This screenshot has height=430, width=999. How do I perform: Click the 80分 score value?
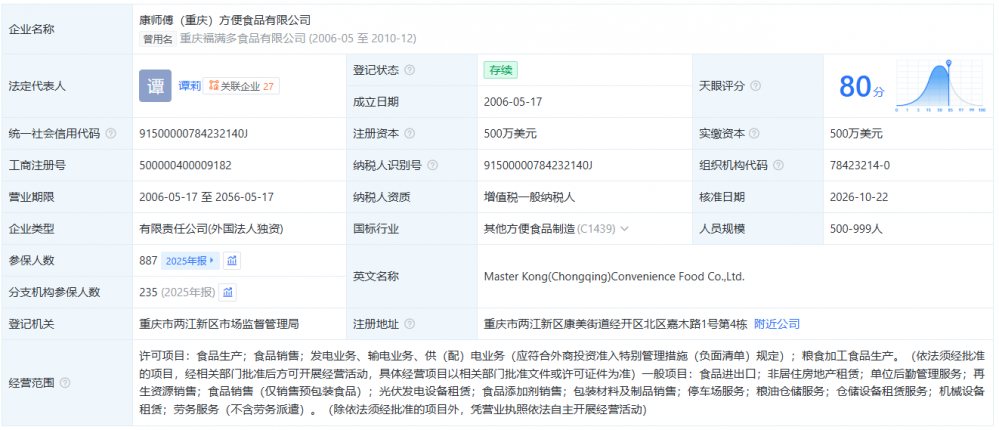(861, 86)
